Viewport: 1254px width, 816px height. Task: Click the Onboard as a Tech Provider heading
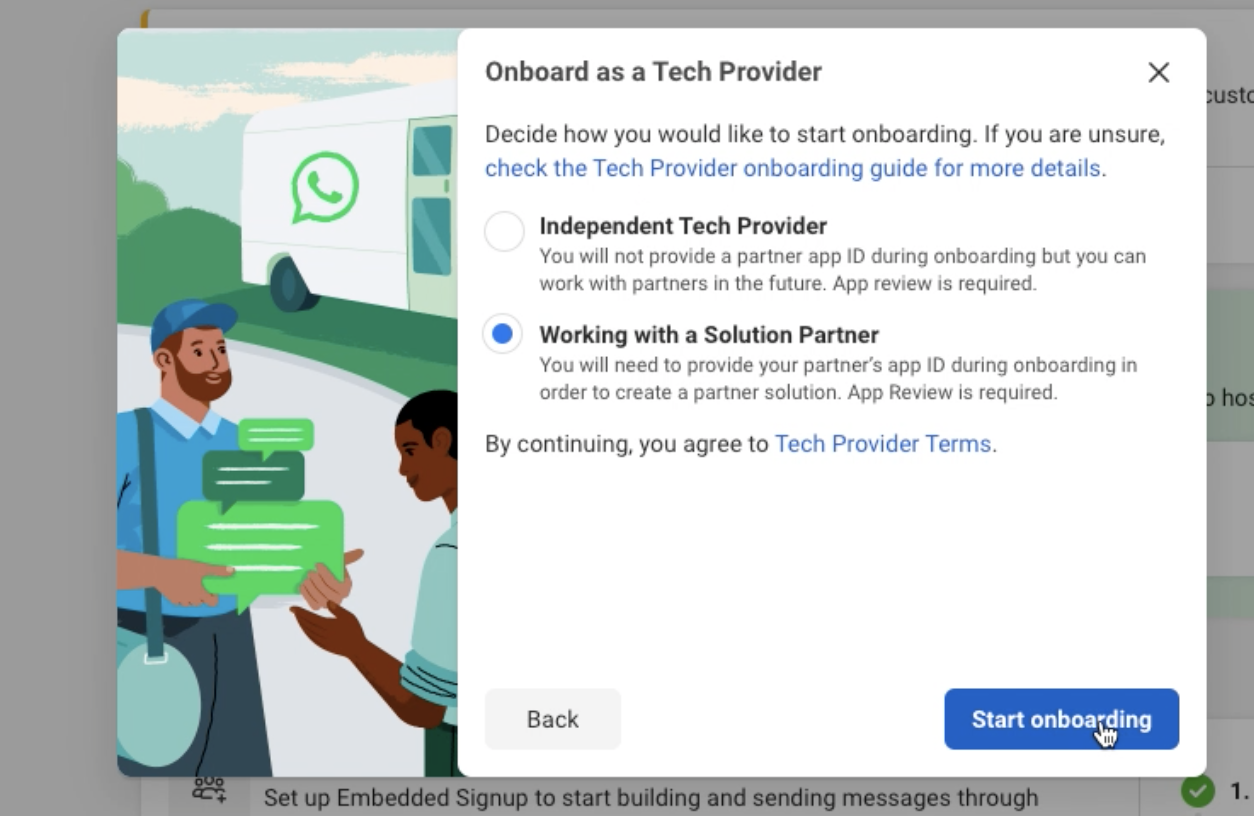pos(653,72)
